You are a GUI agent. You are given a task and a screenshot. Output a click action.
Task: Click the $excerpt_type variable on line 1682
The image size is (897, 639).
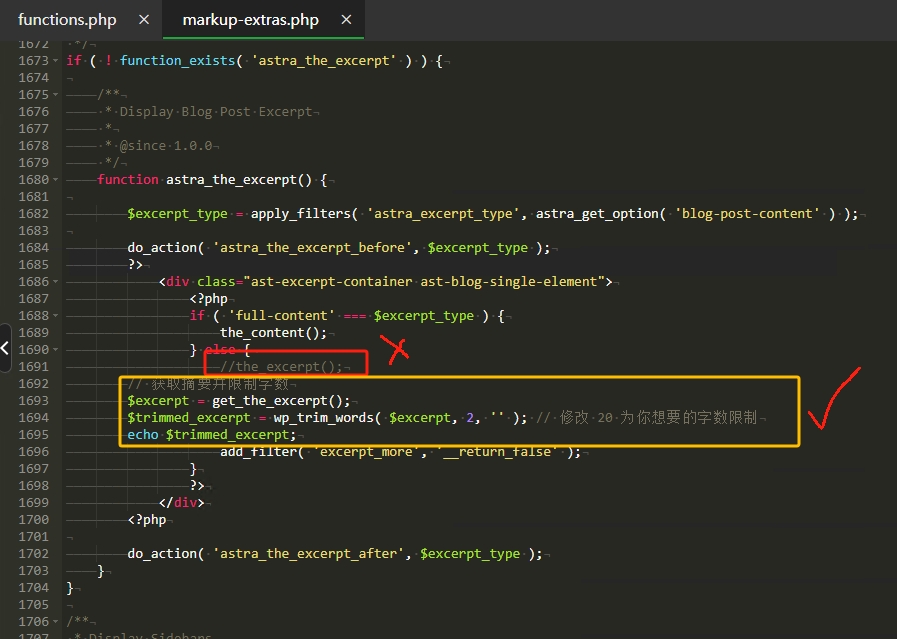177,213
